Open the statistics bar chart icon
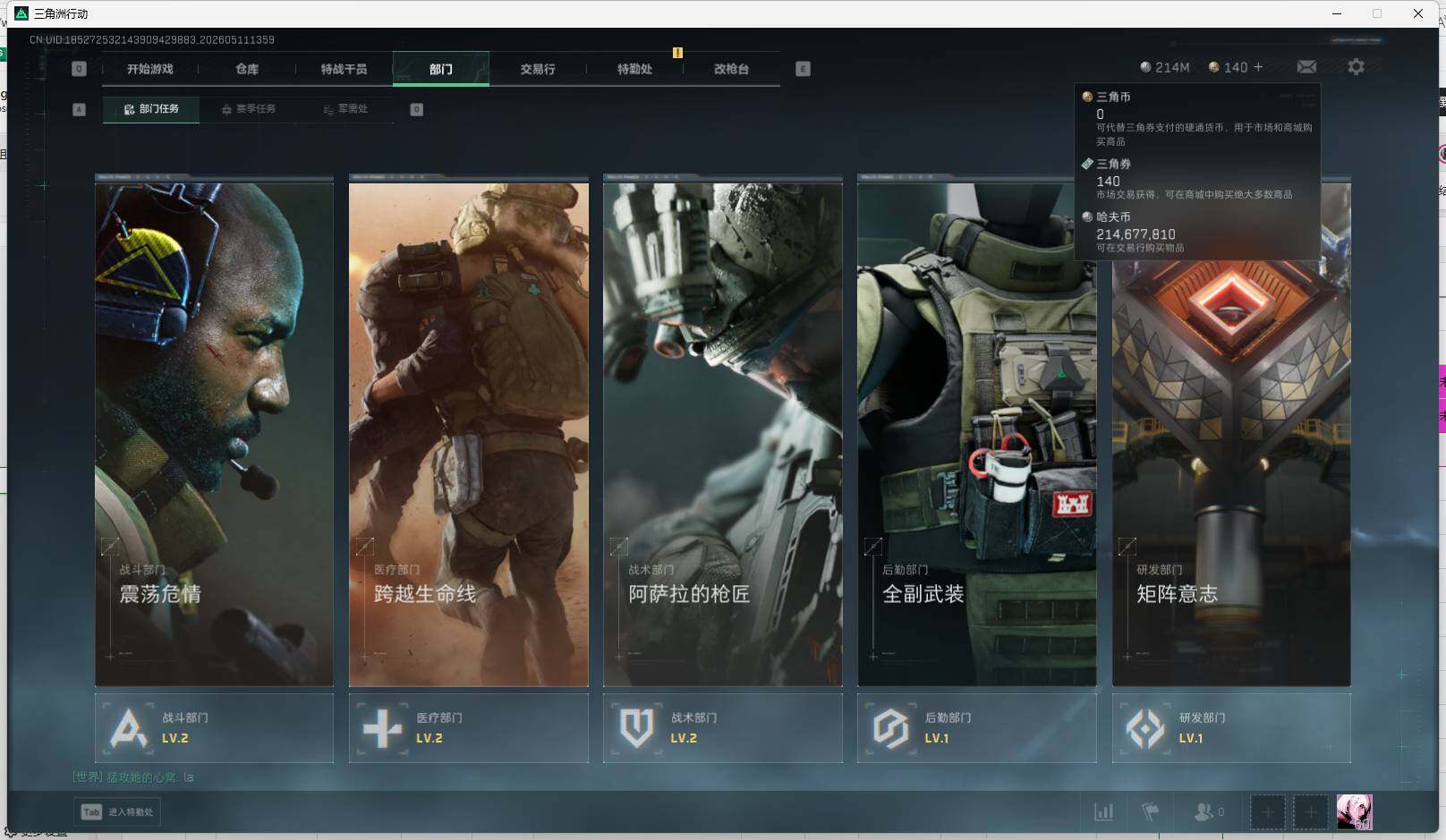 pyautogui.click(x=1104, y=812)
